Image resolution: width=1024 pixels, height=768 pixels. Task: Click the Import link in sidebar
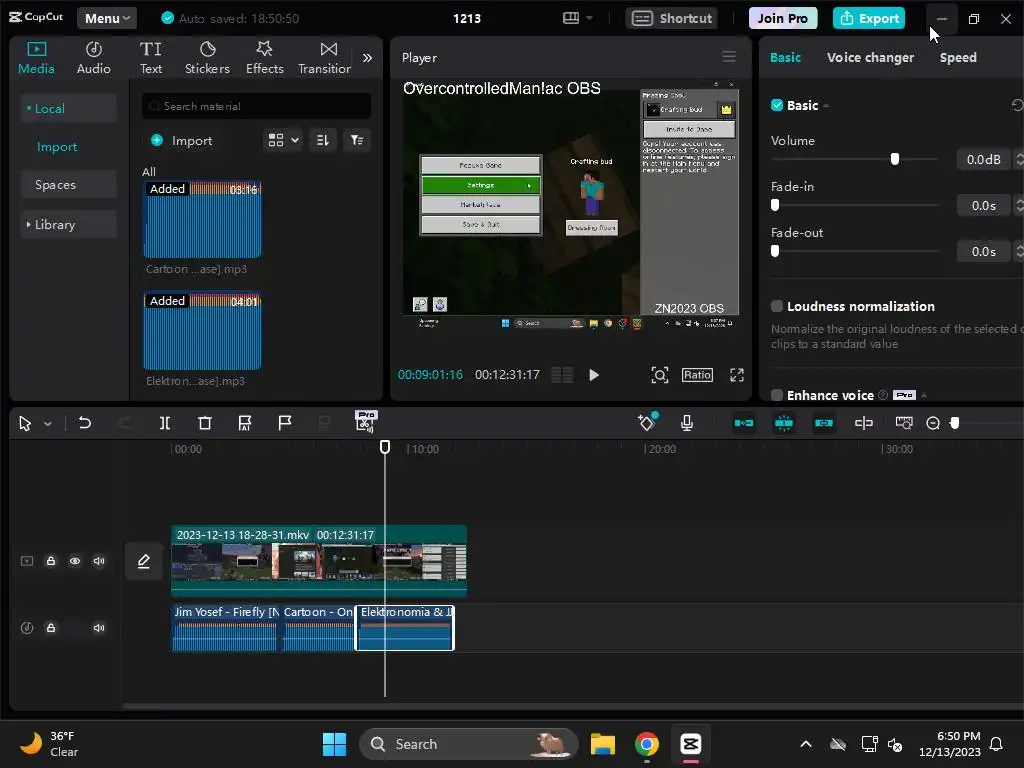click(57, 147)
